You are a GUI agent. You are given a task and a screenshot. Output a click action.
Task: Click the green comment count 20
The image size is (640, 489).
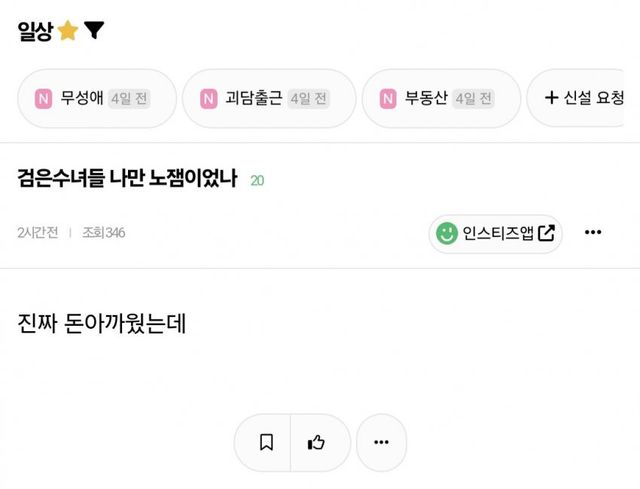[x=257, y=181]
